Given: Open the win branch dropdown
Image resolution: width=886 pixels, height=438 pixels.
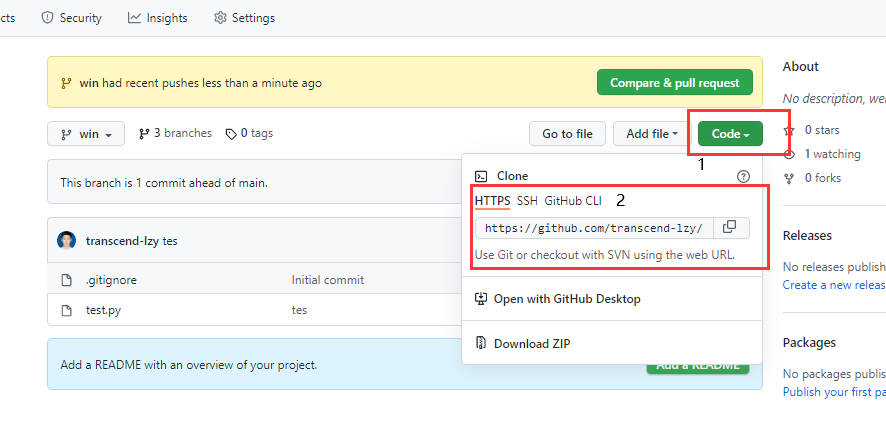Looking at the screenshot, I should pos(86,134).
